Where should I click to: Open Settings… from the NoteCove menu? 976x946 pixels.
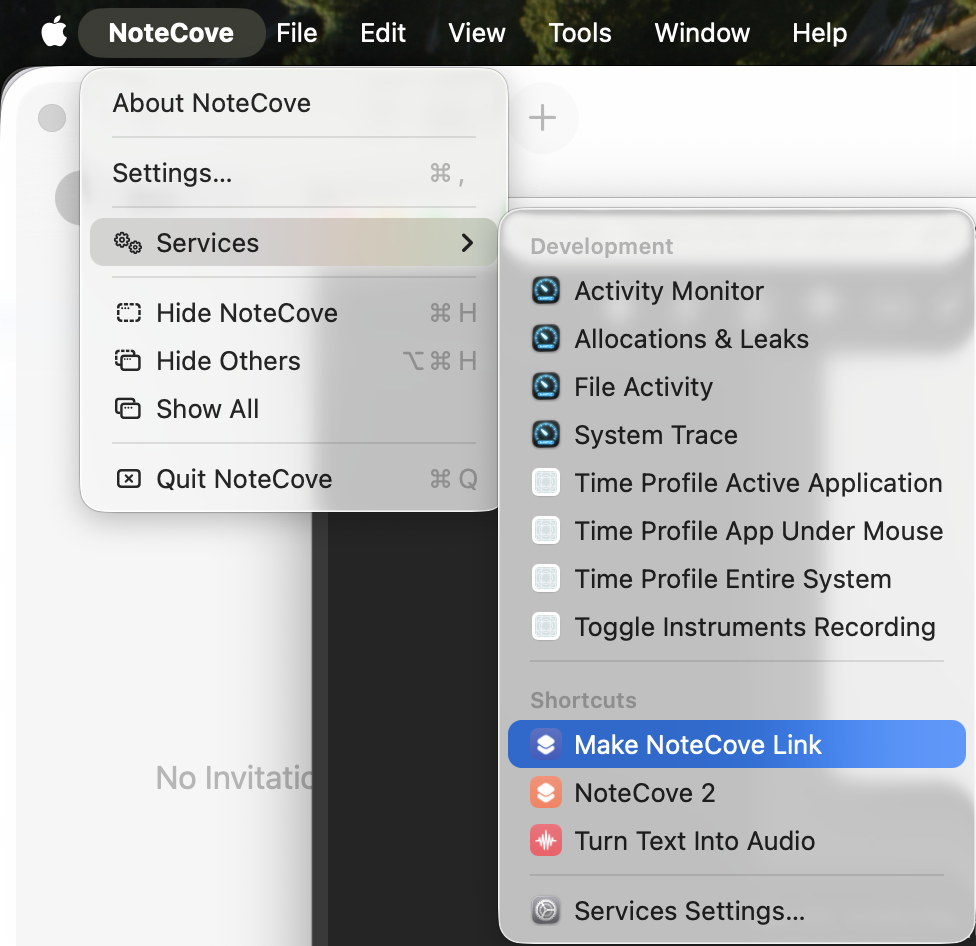coord(294,173)
